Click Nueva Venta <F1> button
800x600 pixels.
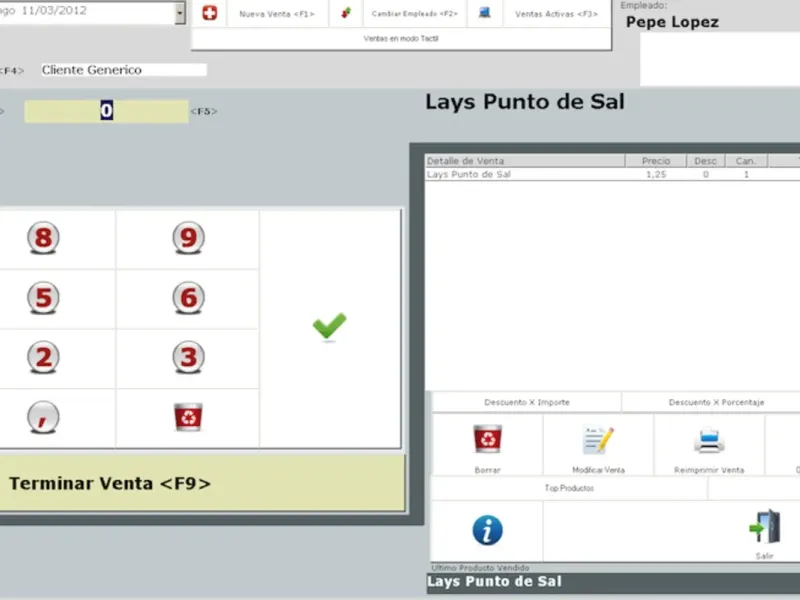tap(277, 14)
